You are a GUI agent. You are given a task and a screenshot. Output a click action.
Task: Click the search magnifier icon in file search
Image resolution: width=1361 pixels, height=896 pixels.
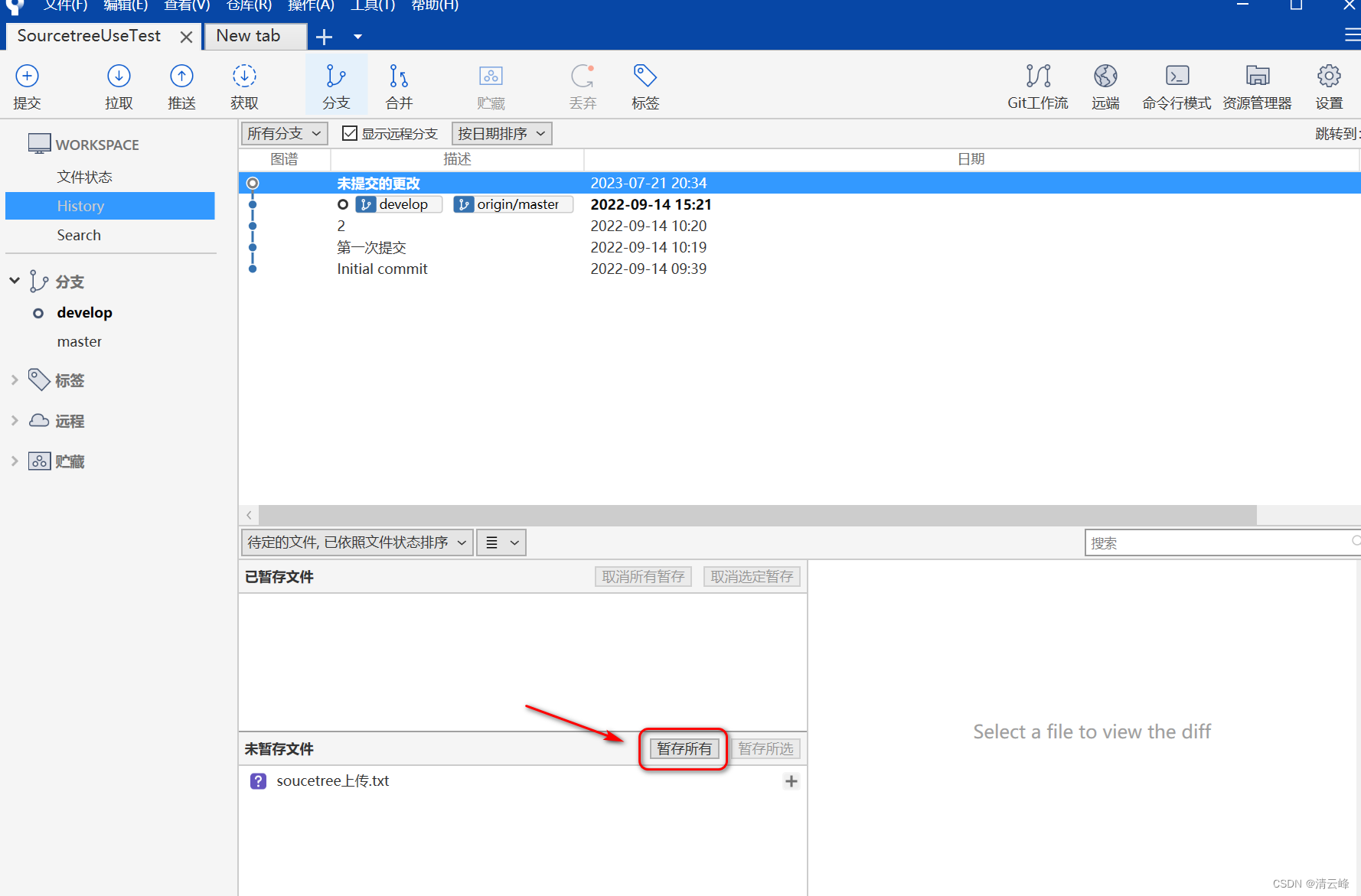click(1356, 541)
